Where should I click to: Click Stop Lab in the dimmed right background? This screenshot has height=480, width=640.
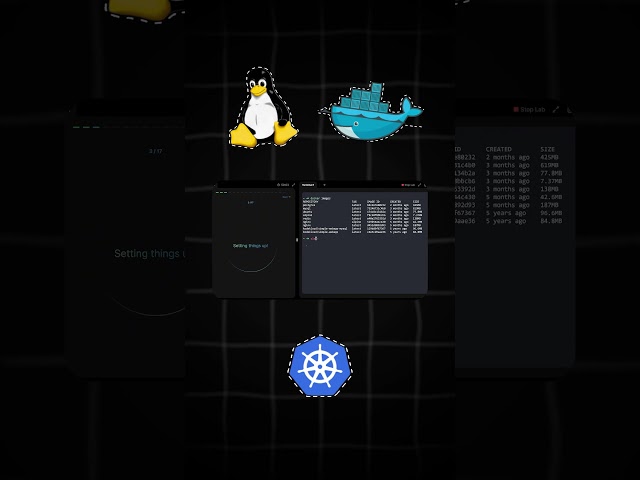point(529,109)
